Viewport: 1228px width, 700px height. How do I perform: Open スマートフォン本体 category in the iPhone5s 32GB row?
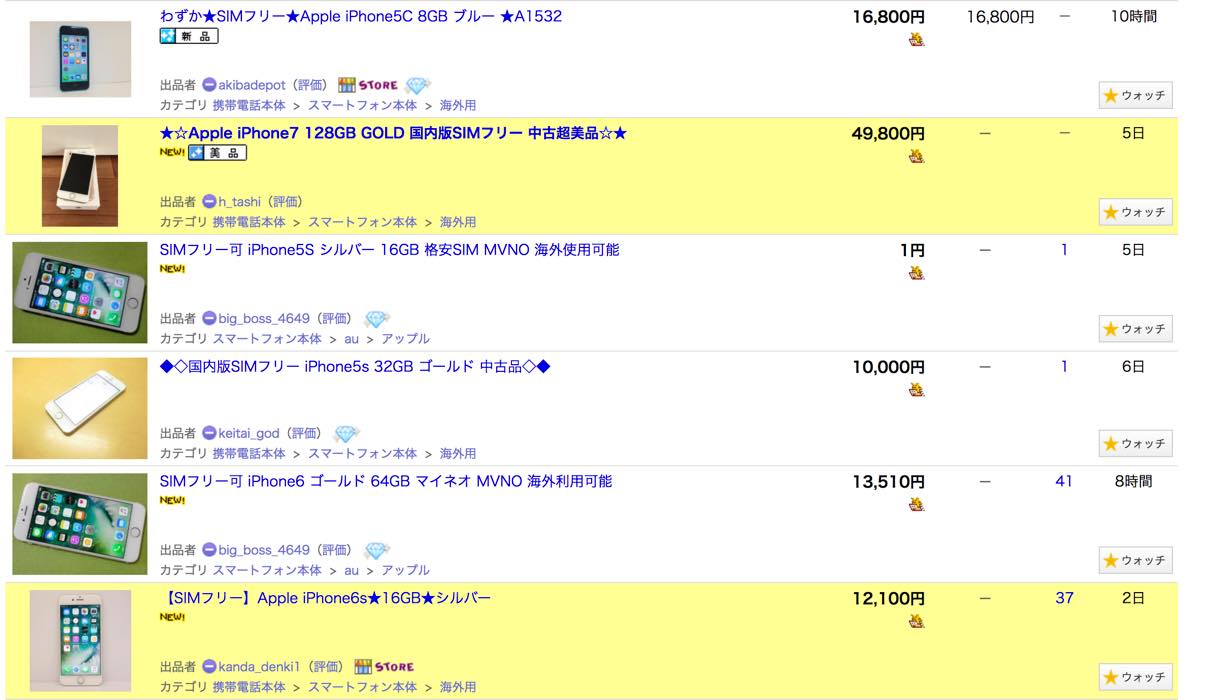pyautogui.click(x=362, y=453)
